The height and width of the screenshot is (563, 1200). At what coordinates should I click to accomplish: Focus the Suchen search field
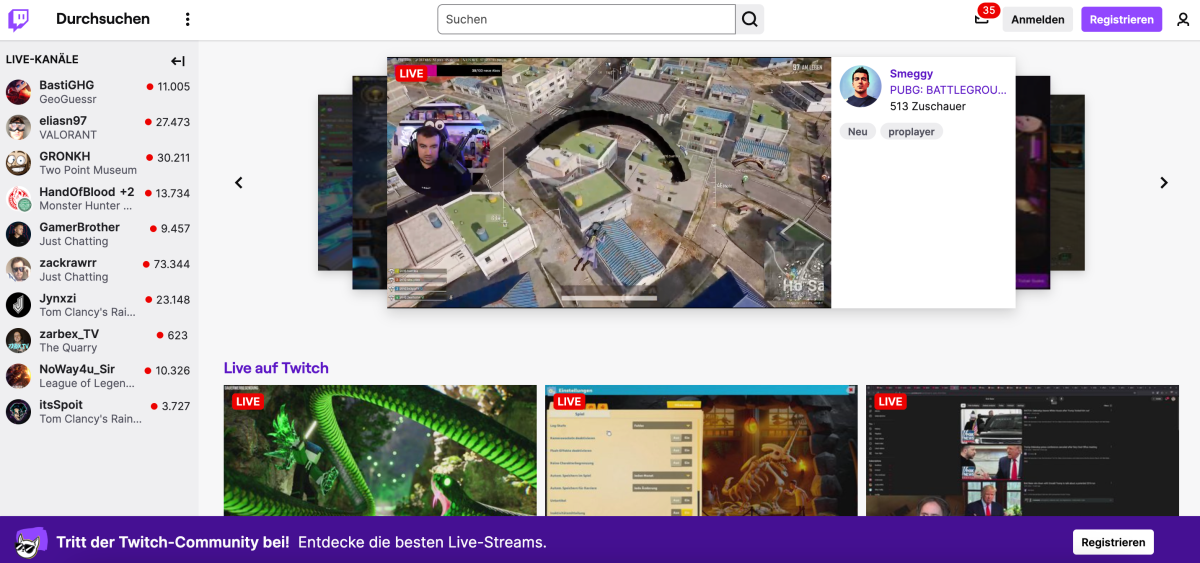587,19
